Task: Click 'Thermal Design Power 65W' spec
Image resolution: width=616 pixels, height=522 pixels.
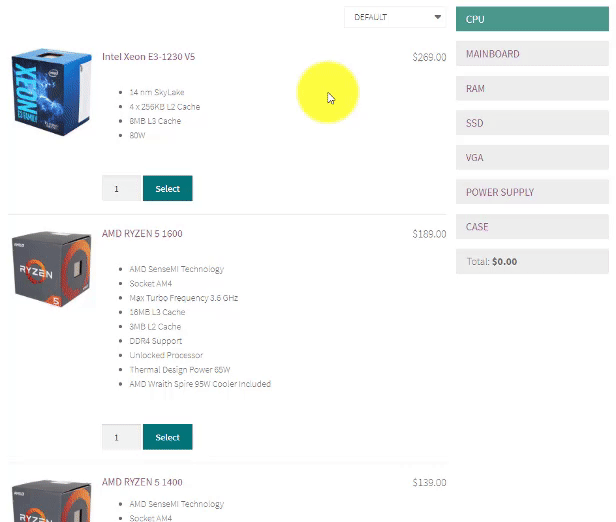Action: pos(180,370)
